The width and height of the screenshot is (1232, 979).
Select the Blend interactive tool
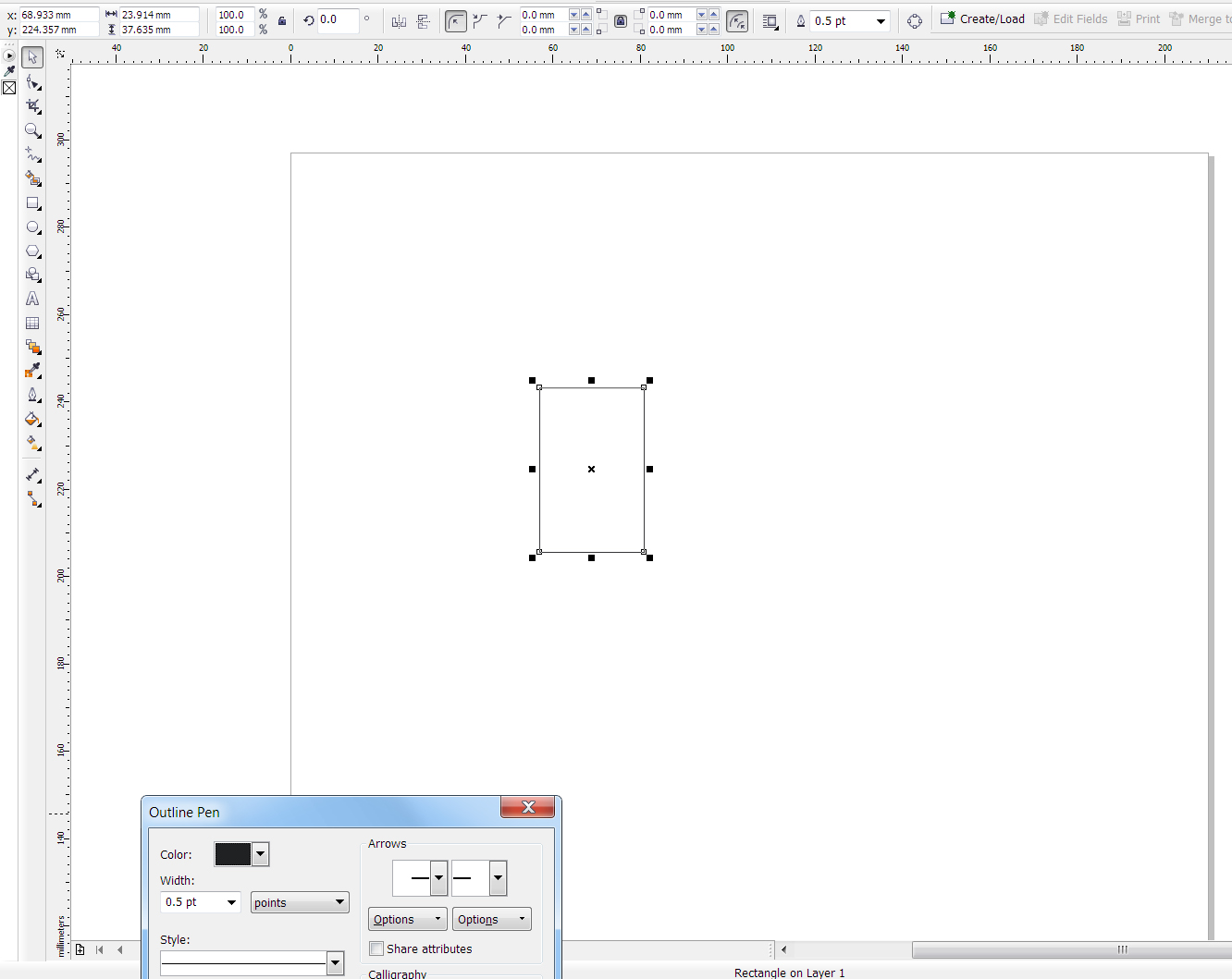32,347
